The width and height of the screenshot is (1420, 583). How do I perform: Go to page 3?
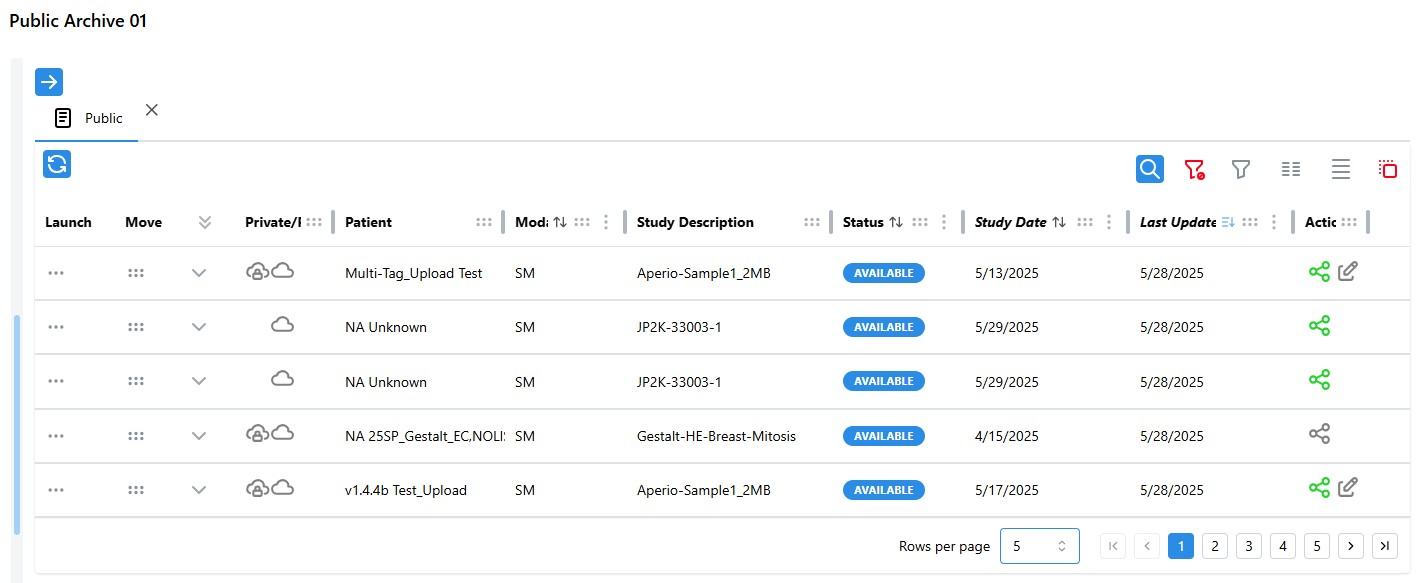tap(1248, 546)
